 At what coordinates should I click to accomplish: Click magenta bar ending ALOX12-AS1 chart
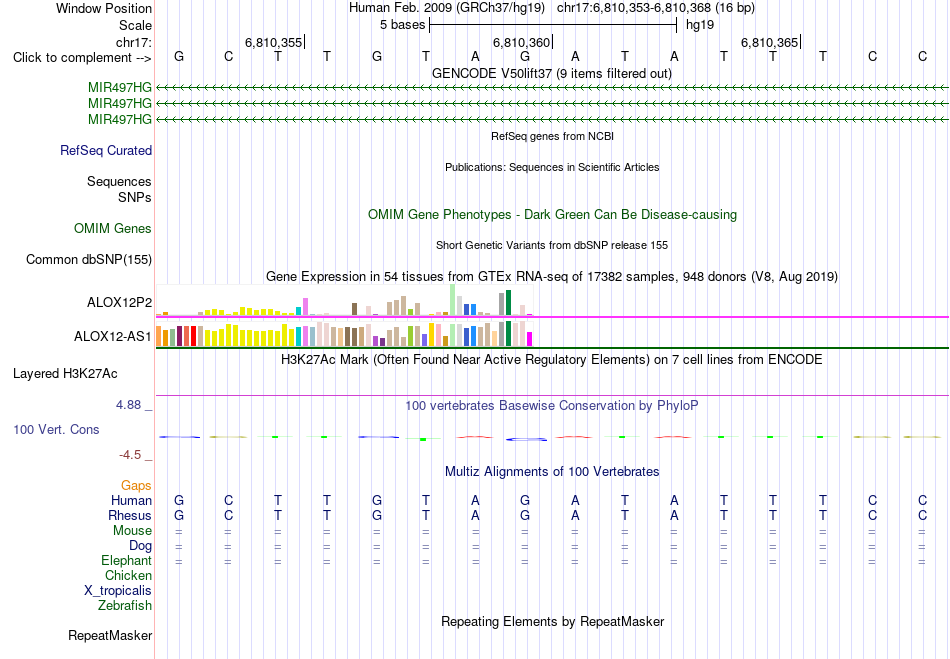(x=530, y=339)
